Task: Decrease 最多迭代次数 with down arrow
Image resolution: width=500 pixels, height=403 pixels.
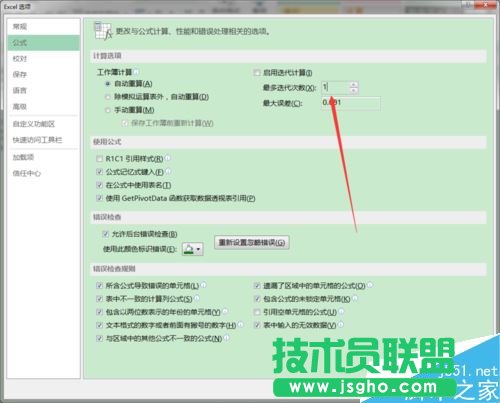Action: (354, 90)
